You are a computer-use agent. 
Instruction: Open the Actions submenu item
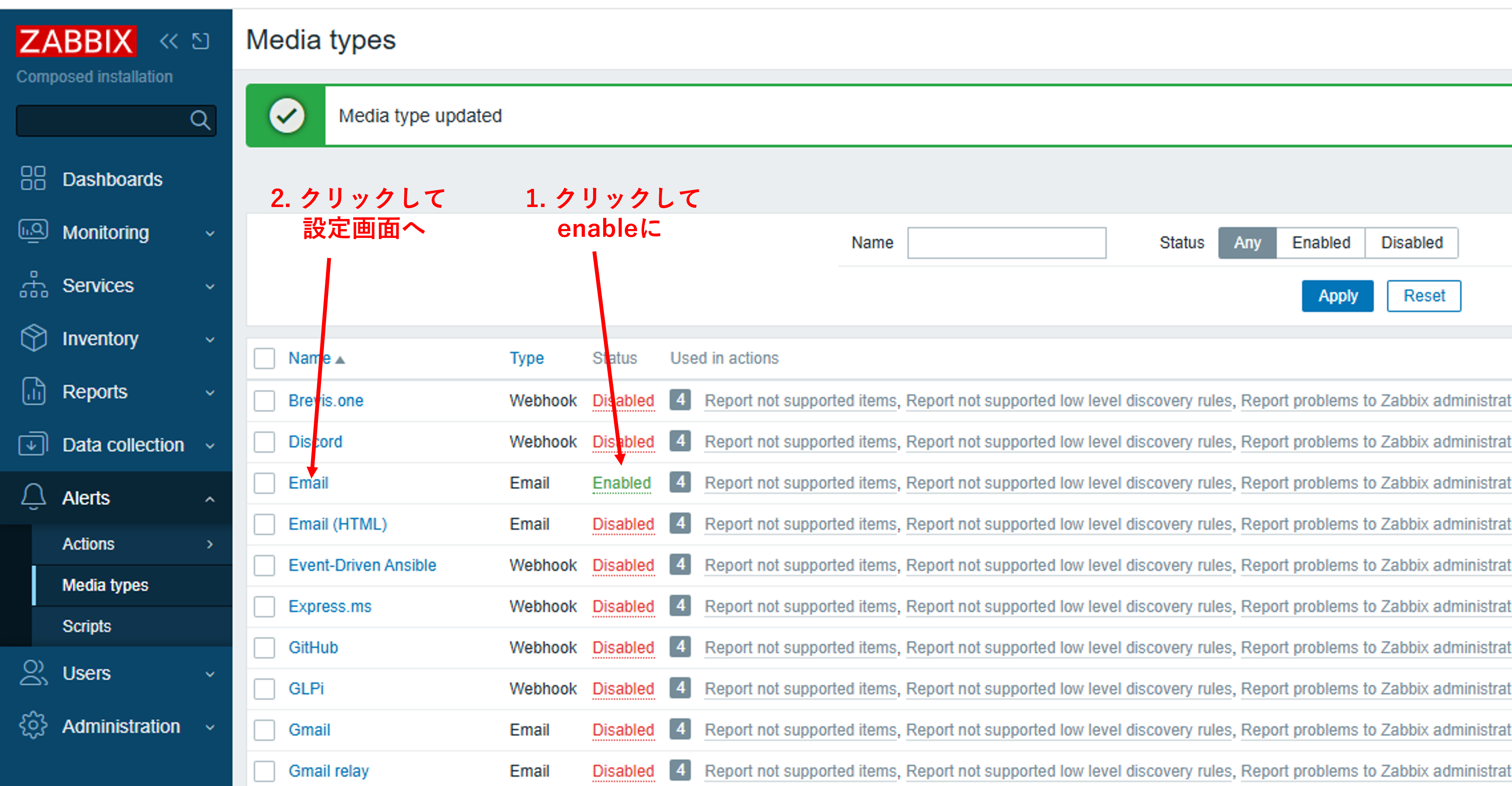click(88, 544)
